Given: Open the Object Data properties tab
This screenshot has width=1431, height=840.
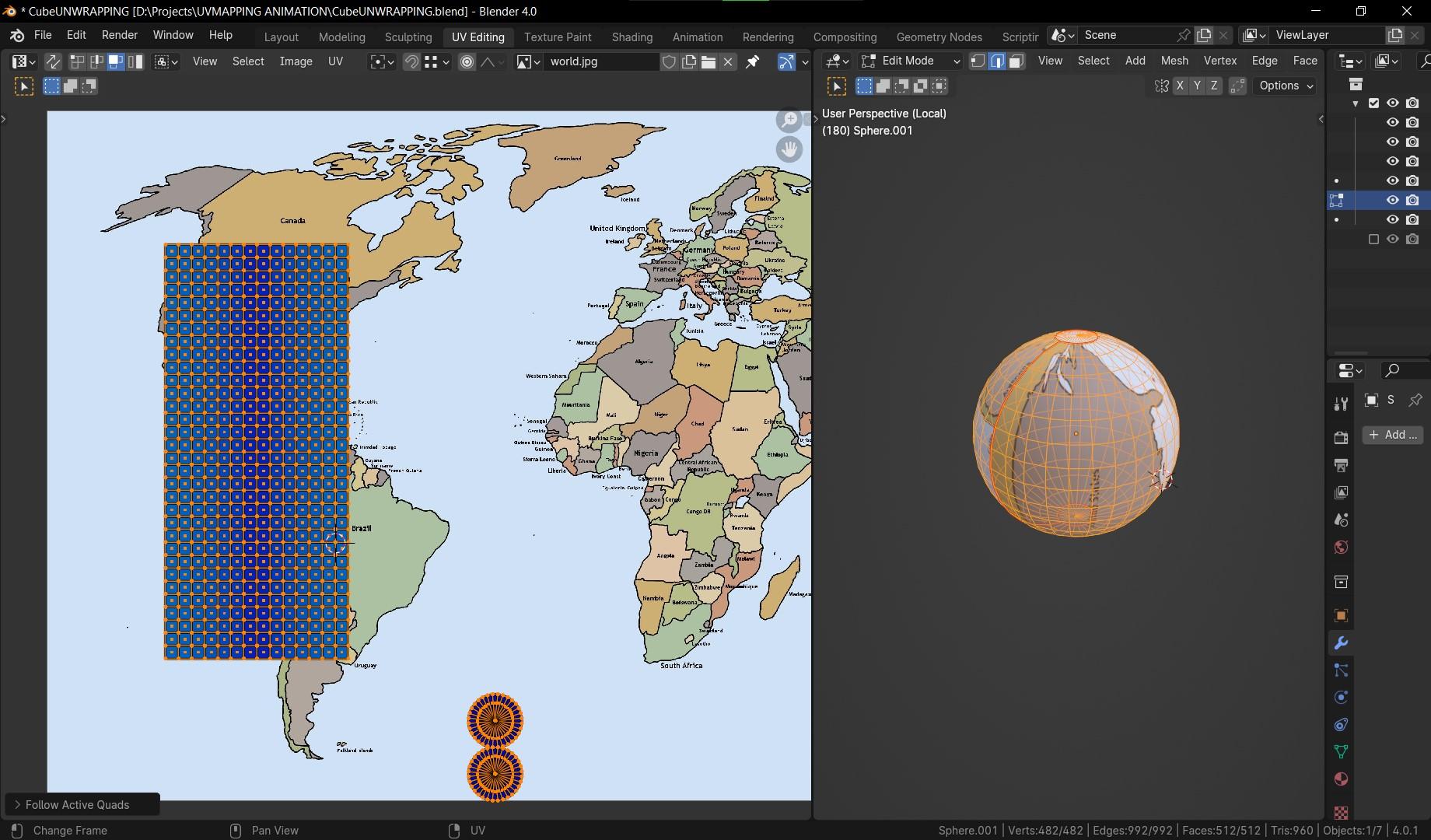Looking at the screenshot, I should (1341, 751).
